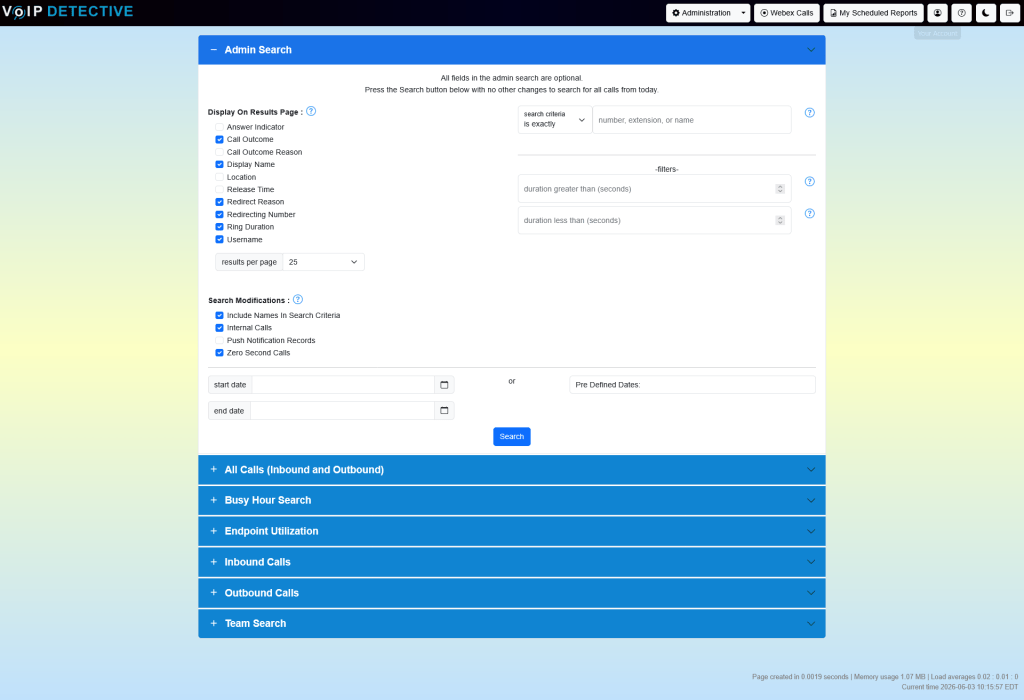Open results per page dropdown
The height and width of the screenshot is (700, 1024).
coord(324,262)
